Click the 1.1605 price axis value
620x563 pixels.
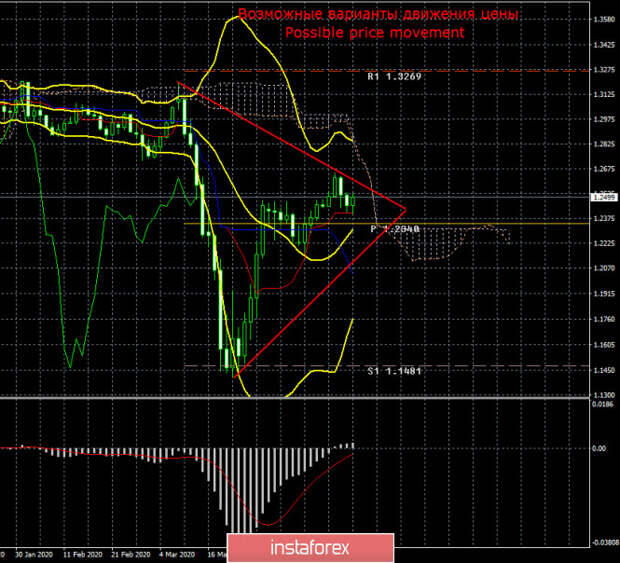click(x=604, y=345)
